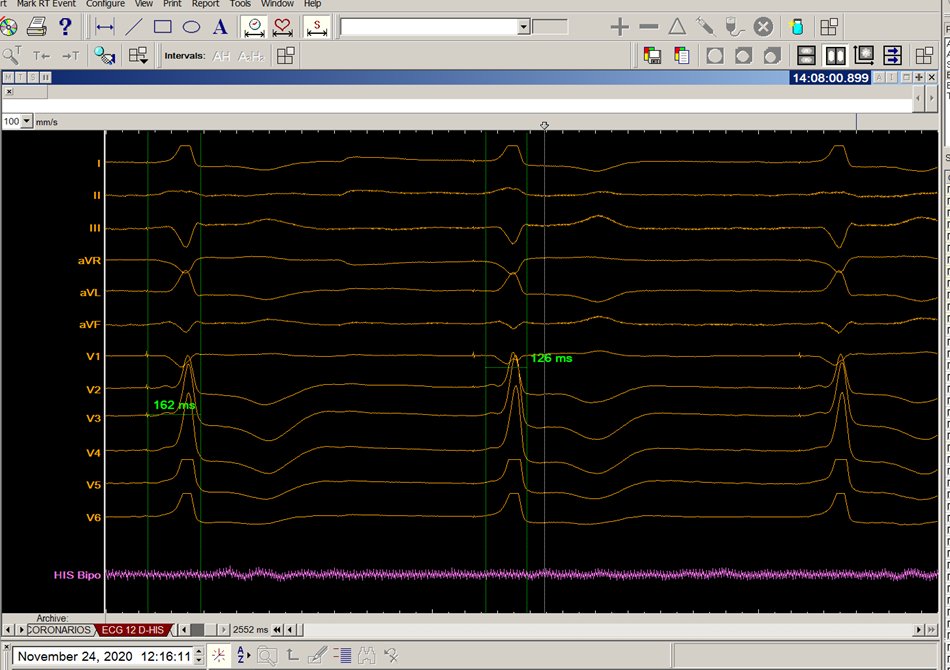Toggle the M button in window title bar

pos(8,77)
